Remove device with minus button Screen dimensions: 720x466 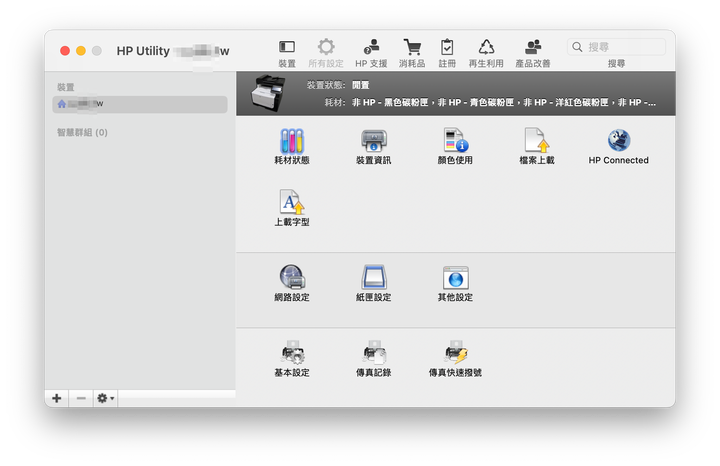[x=81, y=398]
